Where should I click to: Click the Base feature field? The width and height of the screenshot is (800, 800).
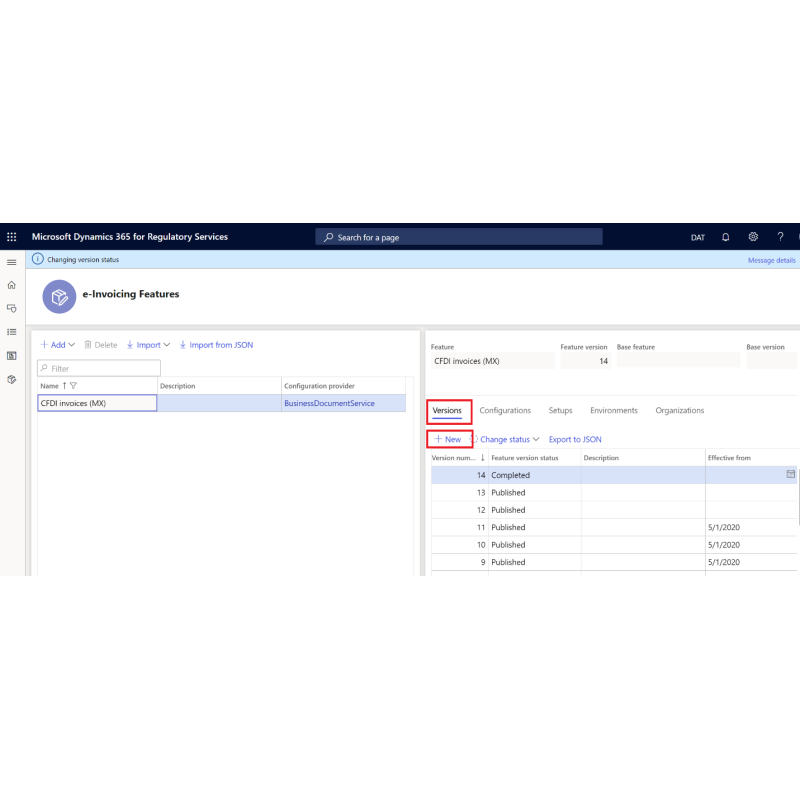(679, 361)
